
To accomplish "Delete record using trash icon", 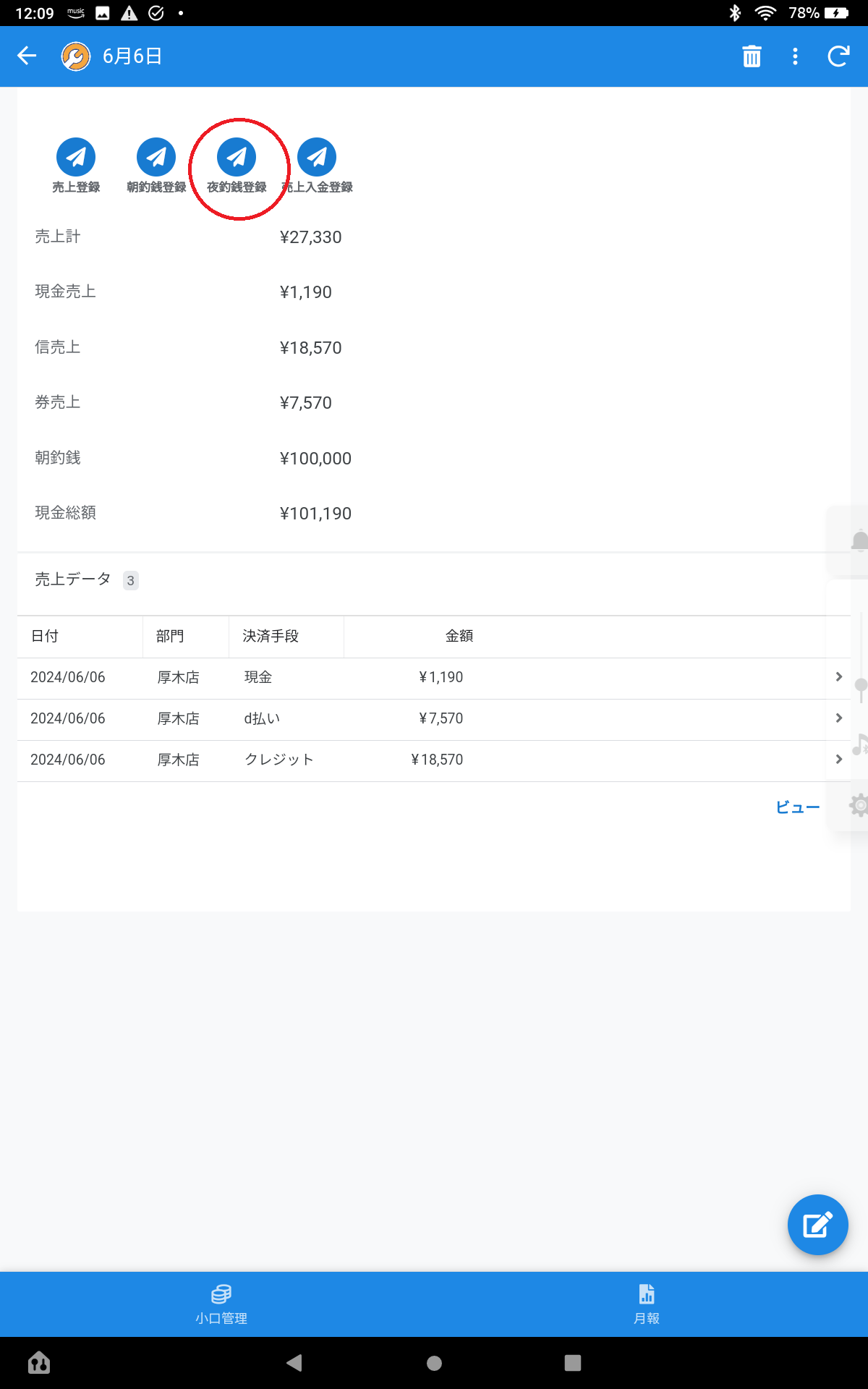I will point(752,56).
